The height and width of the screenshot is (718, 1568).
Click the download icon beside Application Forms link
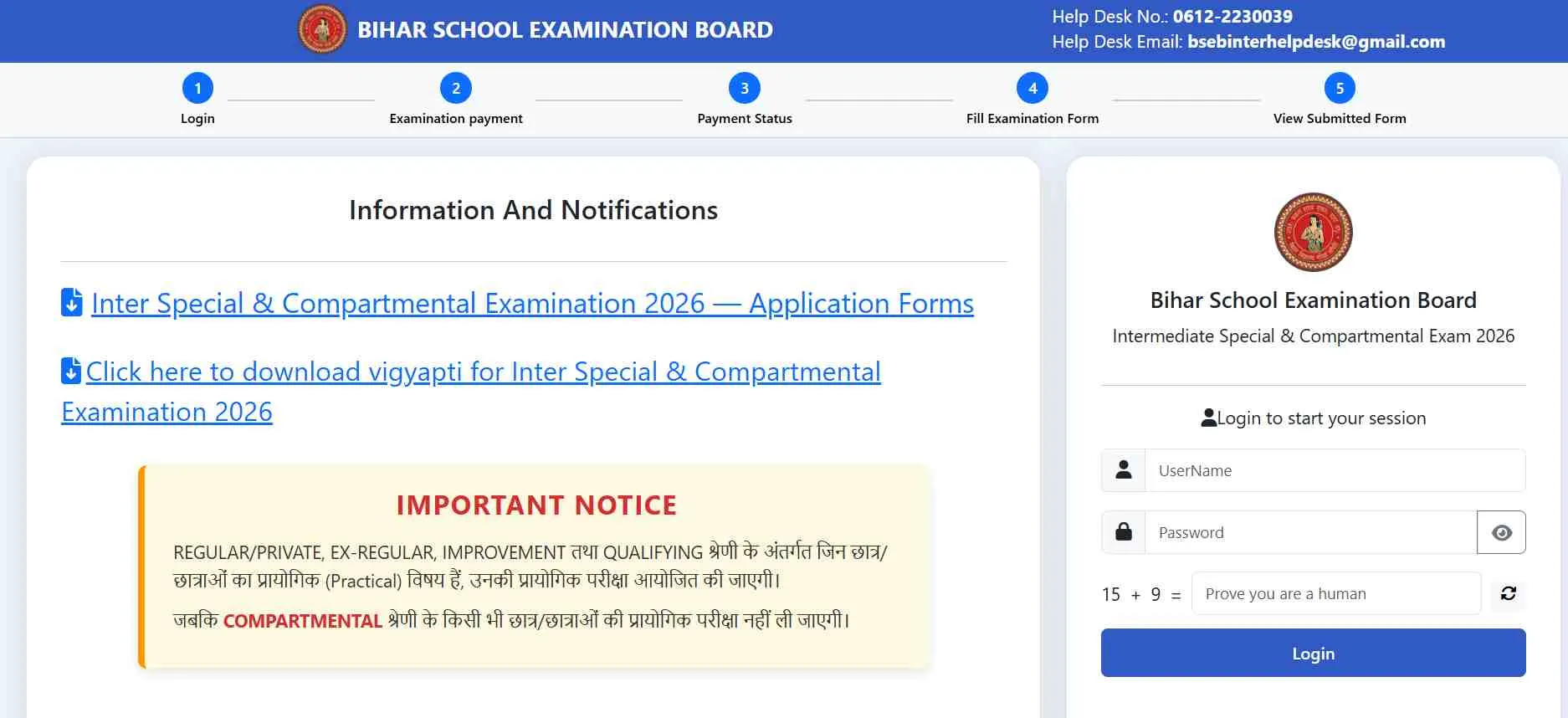tap(72, 302)
